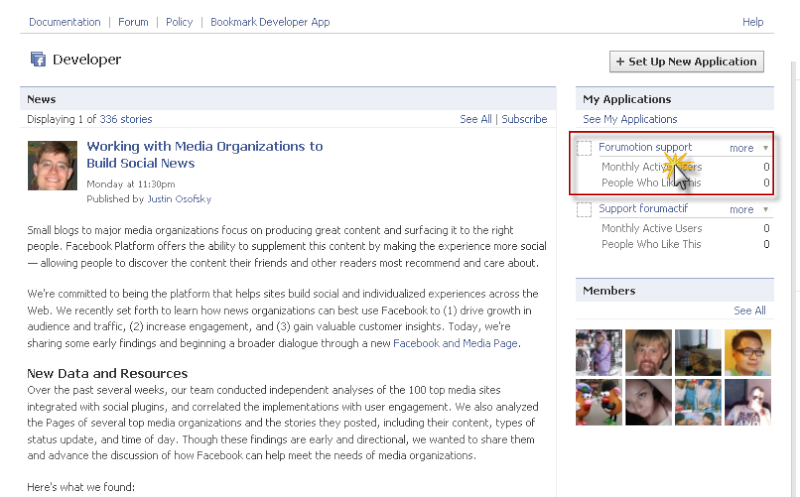Screen dimensions: 800x497
Task: Click See All in the News header
Action: (476, 119)
